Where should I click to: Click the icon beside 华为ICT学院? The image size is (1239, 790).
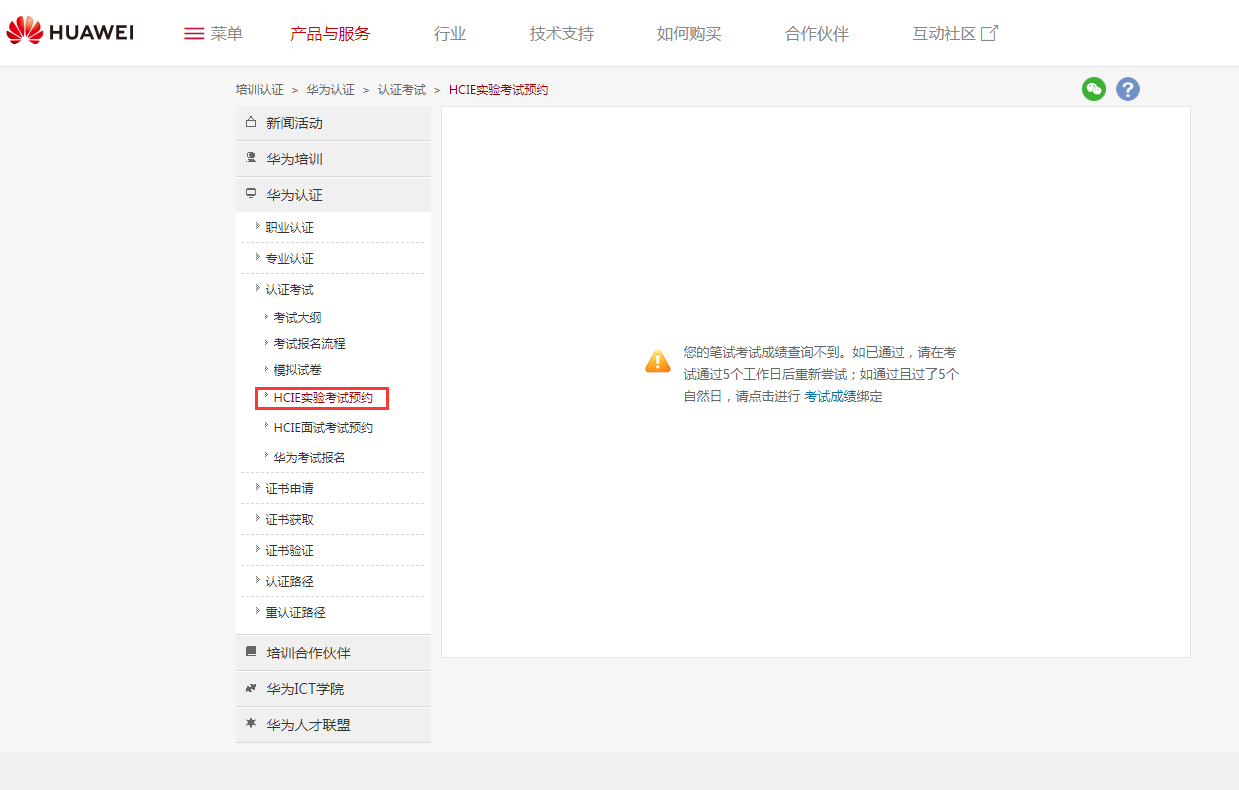coord(251,688)
